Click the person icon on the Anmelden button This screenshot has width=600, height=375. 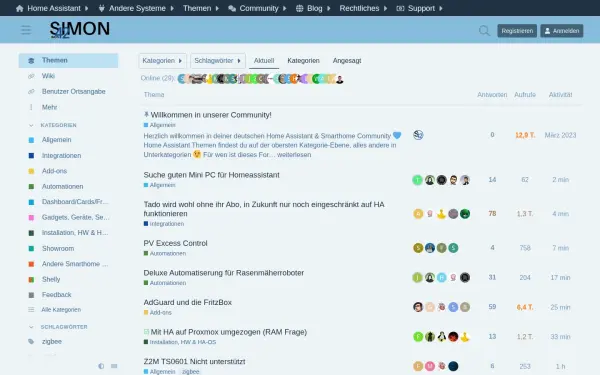pyautogui.click(x=547, y=31)
